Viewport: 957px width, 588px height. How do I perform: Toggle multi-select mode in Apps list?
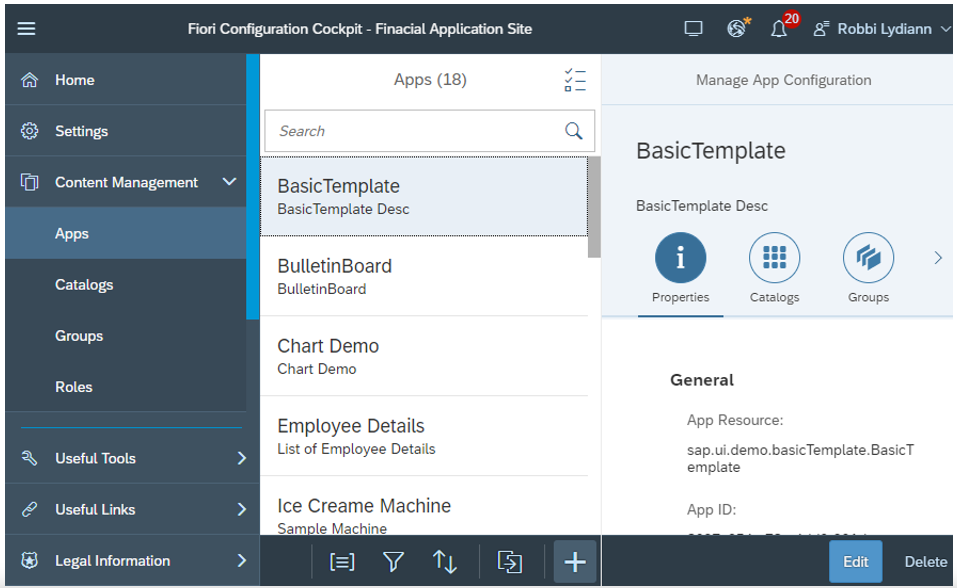575,80
